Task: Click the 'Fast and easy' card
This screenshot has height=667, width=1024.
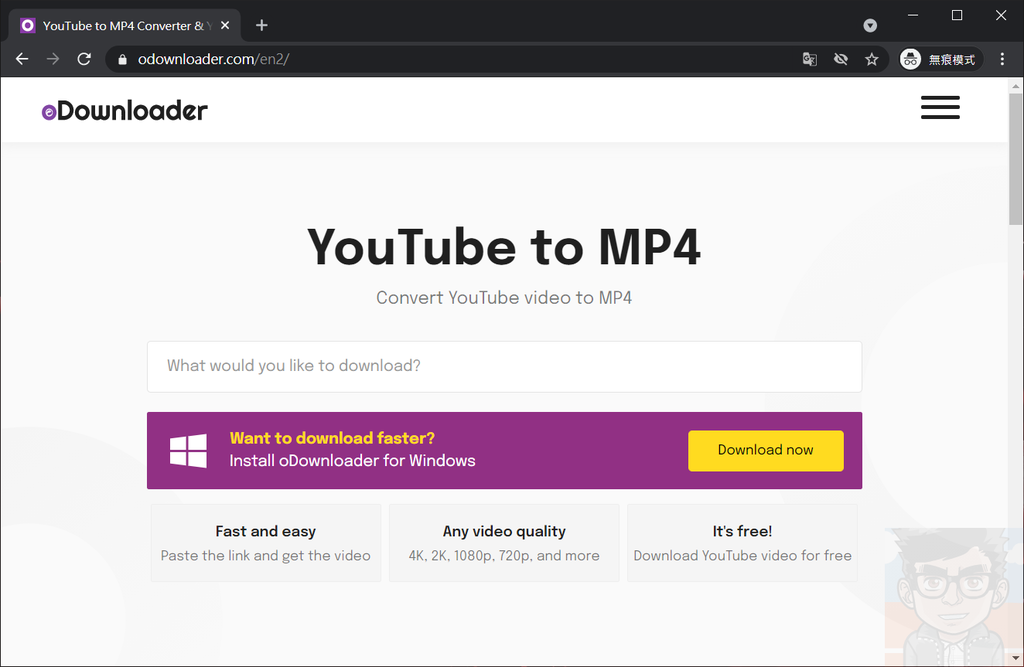Action: (266, 543)
